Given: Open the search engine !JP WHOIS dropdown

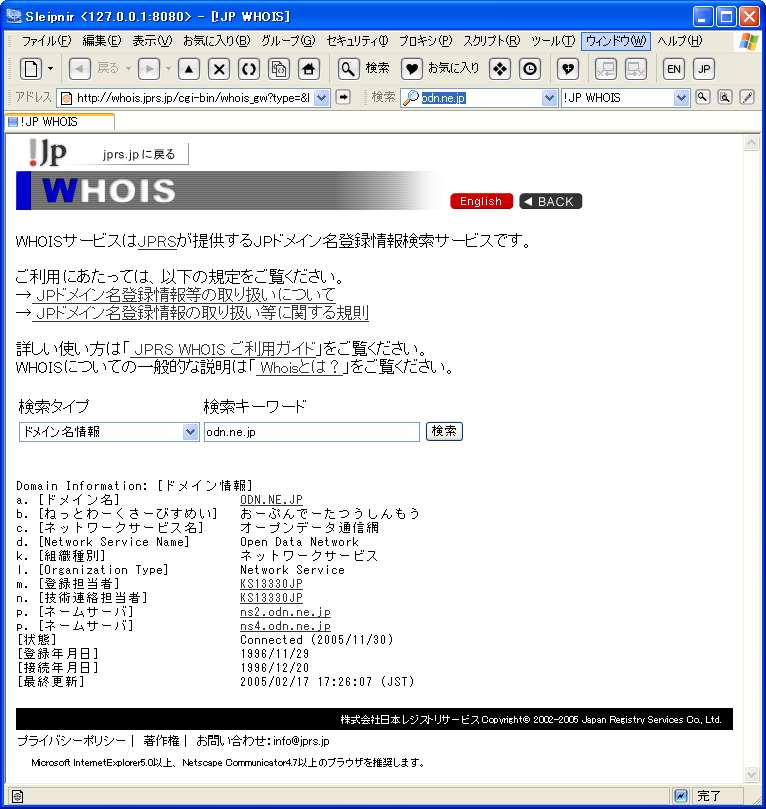Looking at the screenshot, I should coord(681,98).
